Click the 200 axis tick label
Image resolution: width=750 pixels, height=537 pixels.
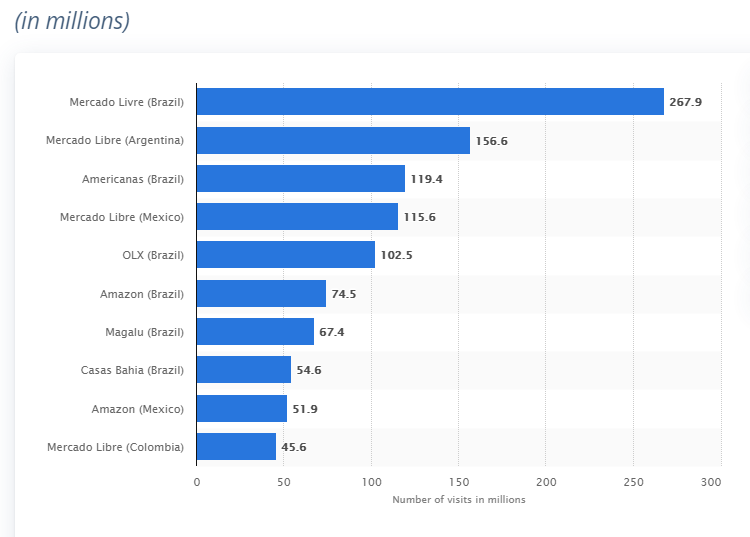[x=546, y=482]
